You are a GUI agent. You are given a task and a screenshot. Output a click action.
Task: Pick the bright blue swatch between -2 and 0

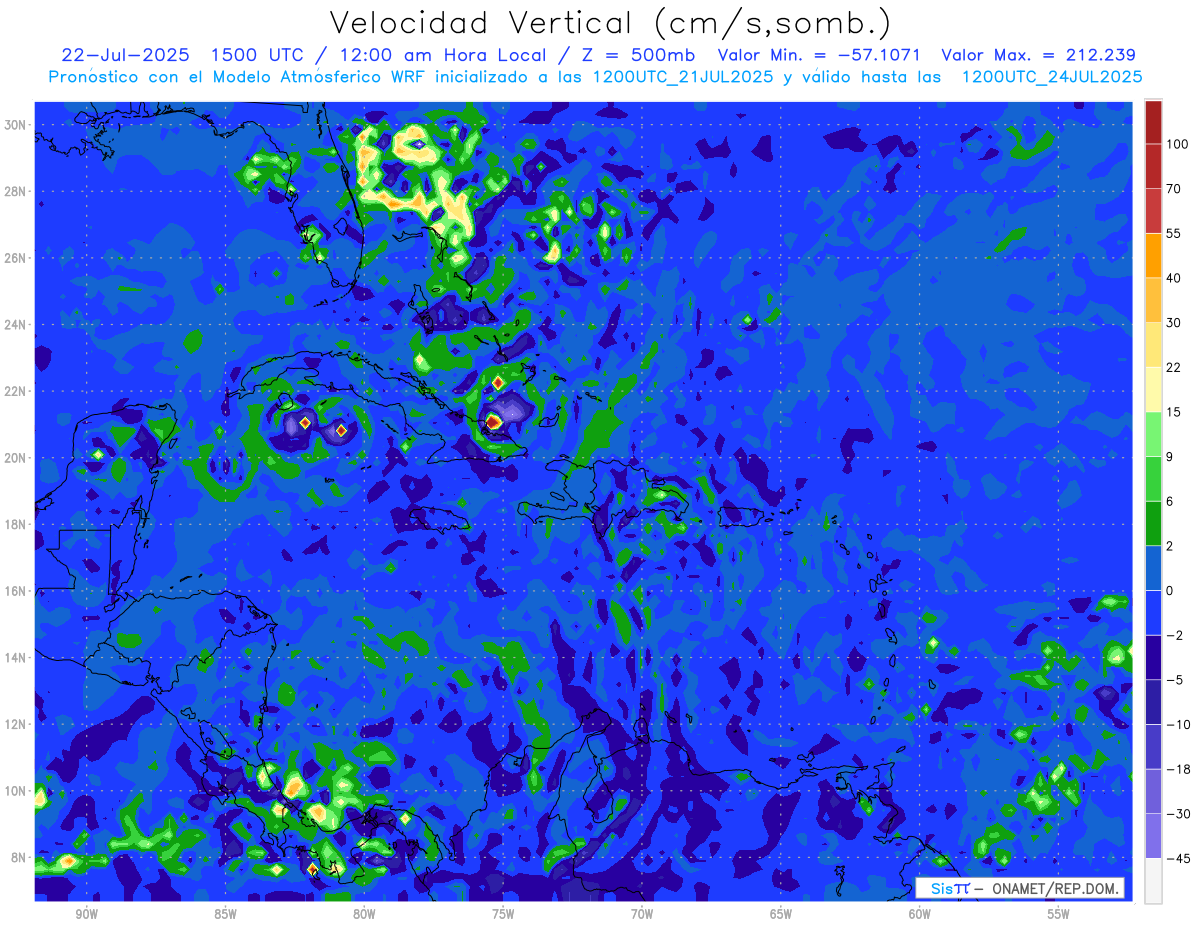point(1153,613)
